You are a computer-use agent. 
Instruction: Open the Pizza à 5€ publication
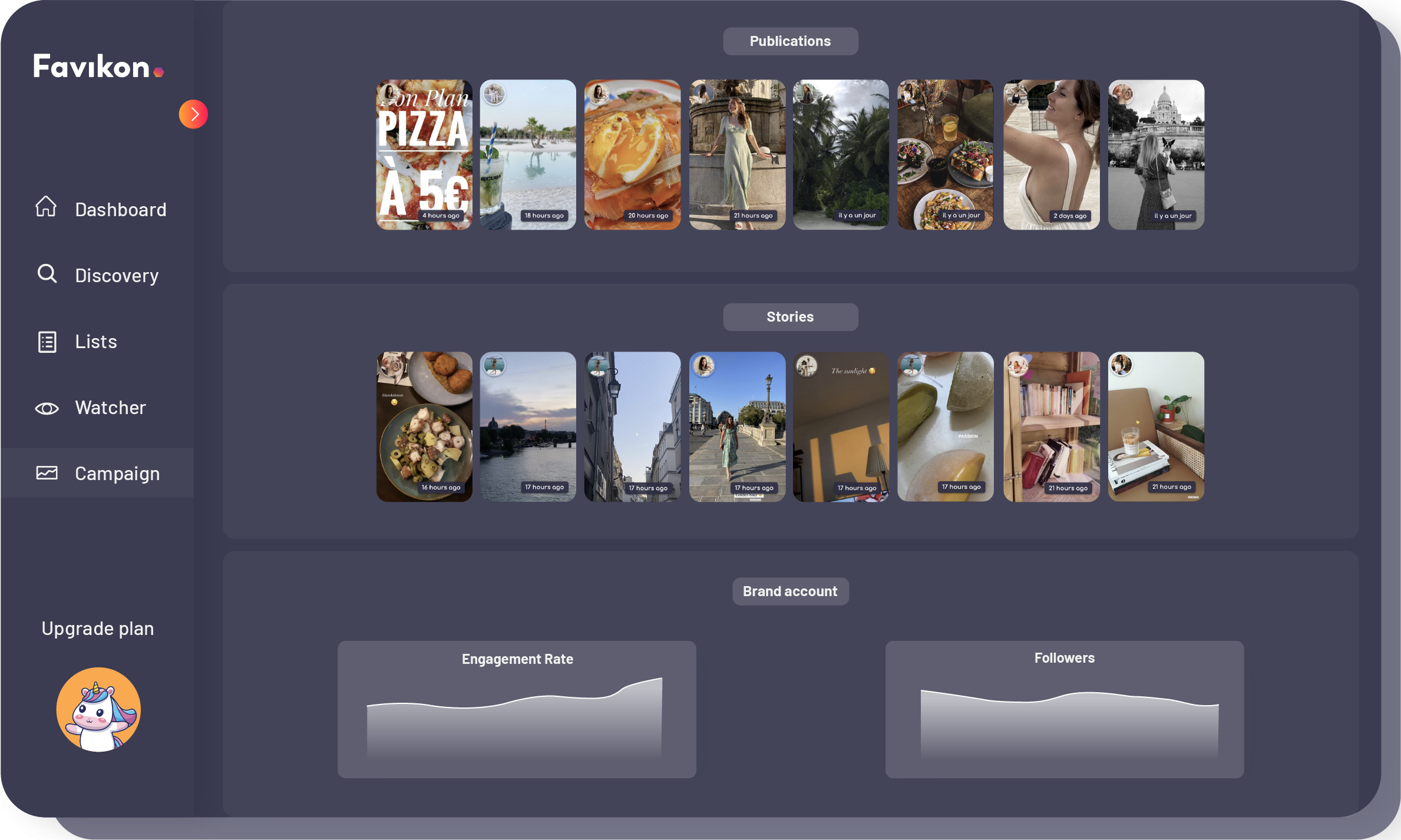pos(424,154)
